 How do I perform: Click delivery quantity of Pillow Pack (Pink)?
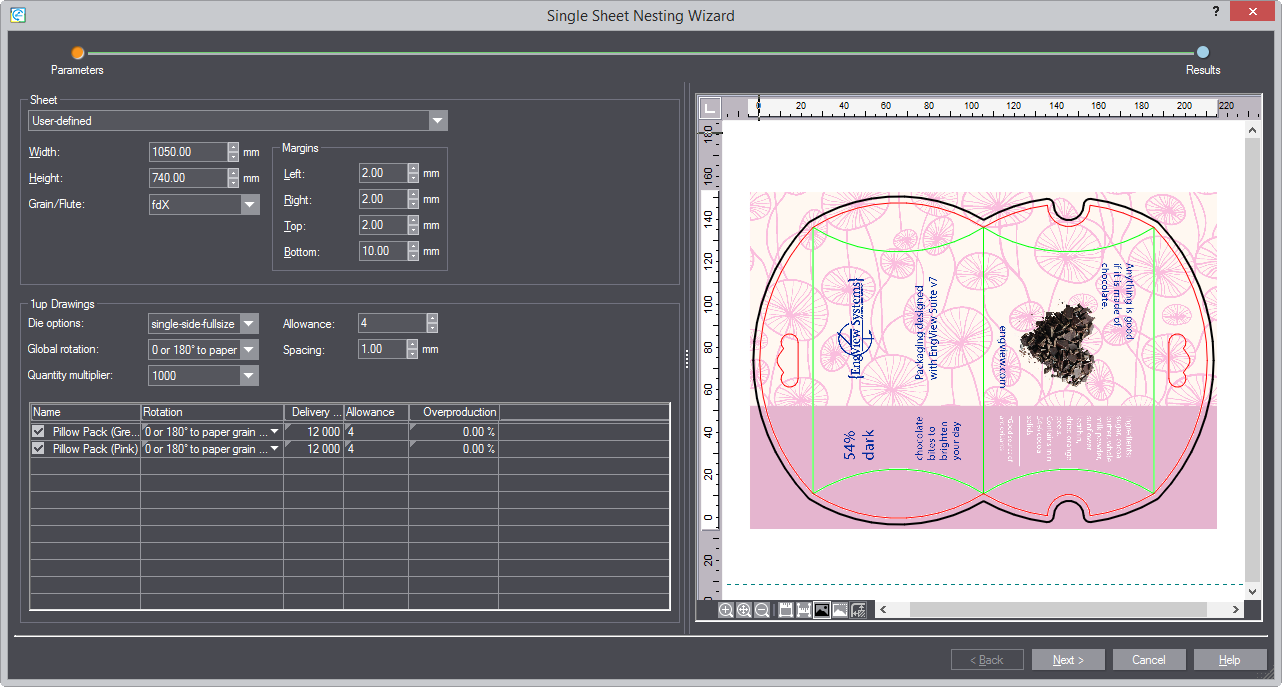point(314,449)
